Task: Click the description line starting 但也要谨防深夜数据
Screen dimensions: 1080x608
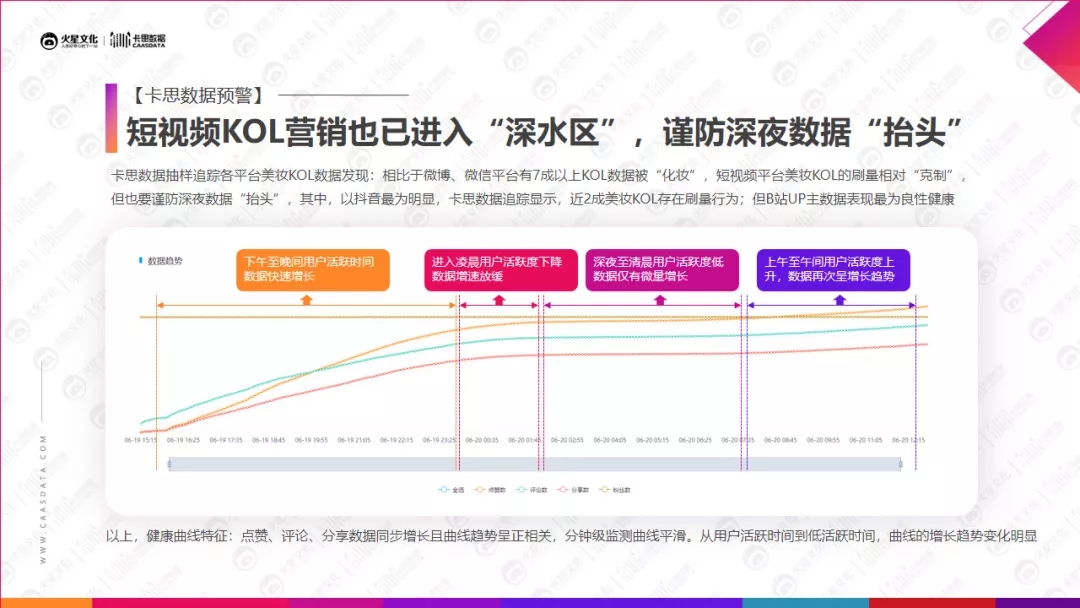Action: [533, 200]
